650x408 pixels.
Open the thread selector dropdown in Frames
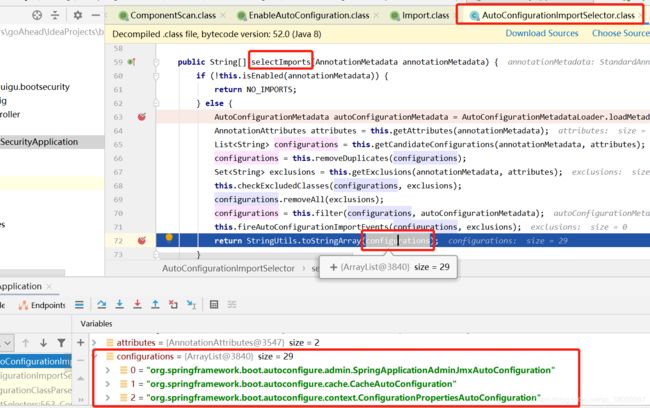[x=7, y=343]
